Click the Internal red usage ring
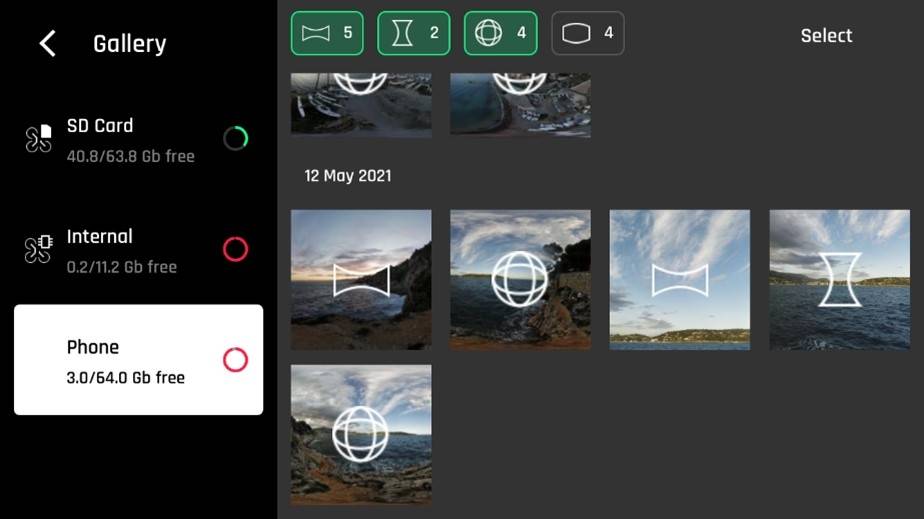924x519 pixels. (x=235, y=249)
